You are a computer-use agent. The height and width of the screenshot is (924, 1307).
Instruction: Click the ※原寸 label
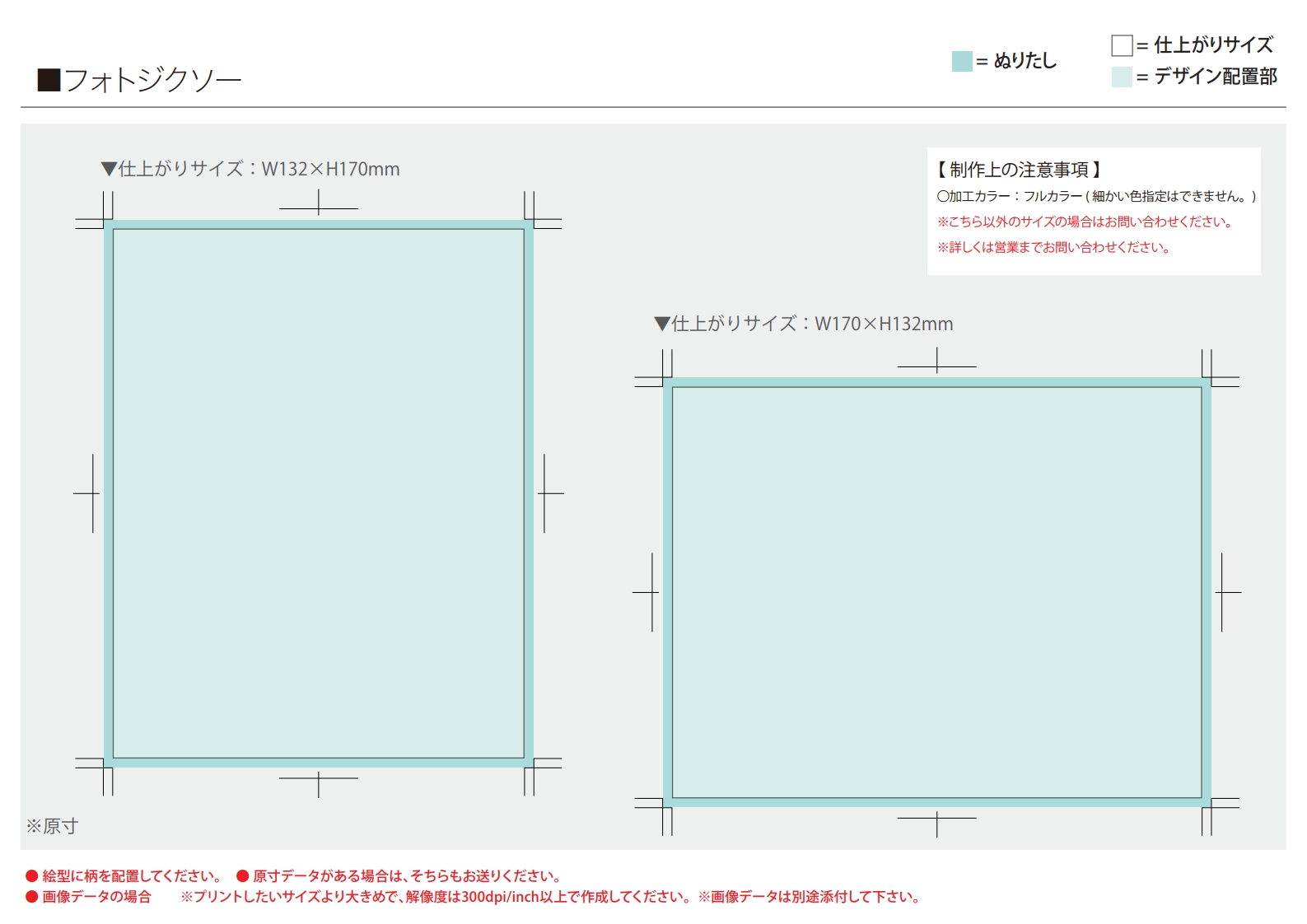coord(52,826)
